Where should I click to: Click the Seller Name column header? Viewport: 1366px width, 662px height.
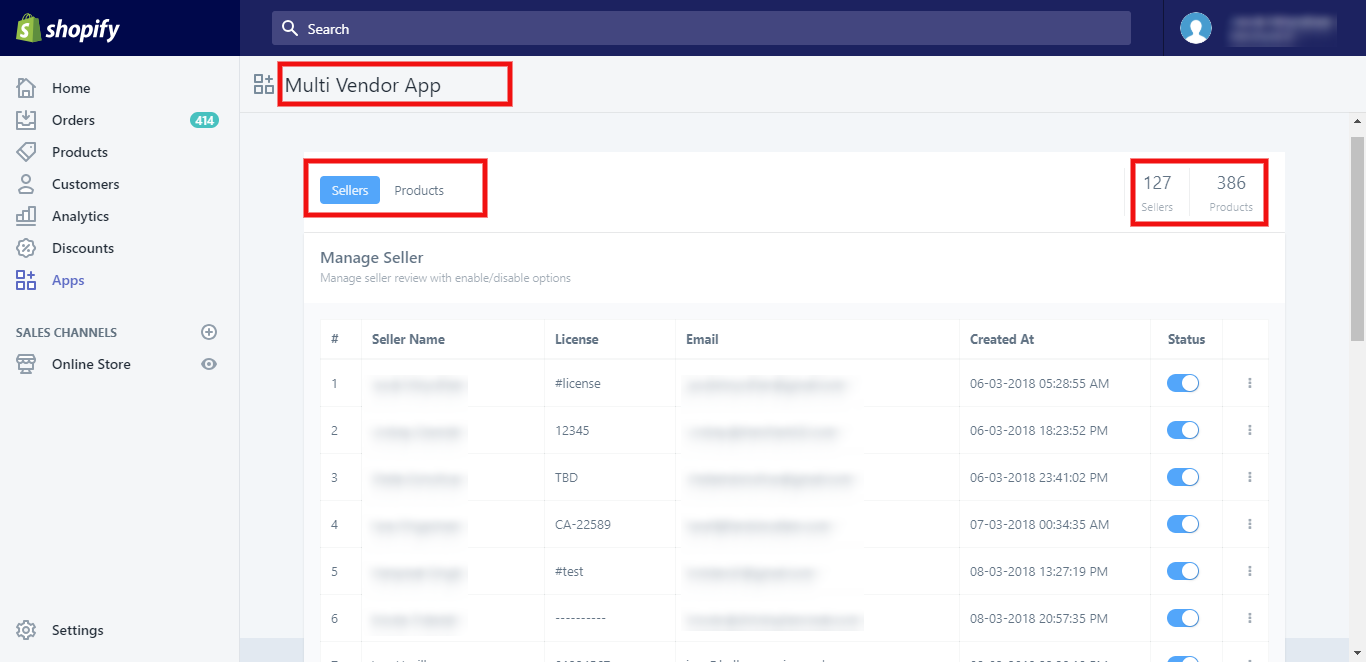408,339
